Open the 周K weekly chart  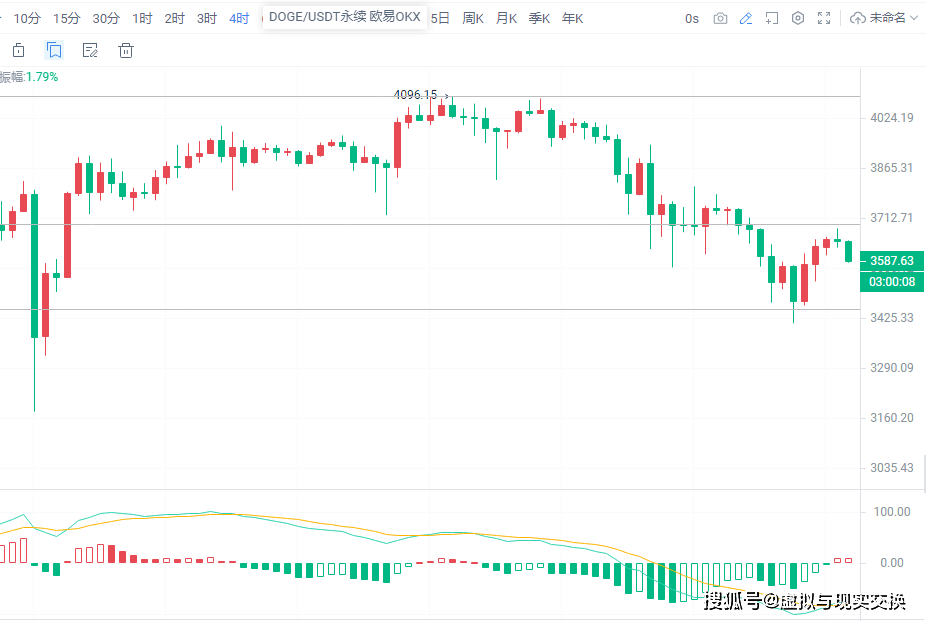[x=473, y=18]
